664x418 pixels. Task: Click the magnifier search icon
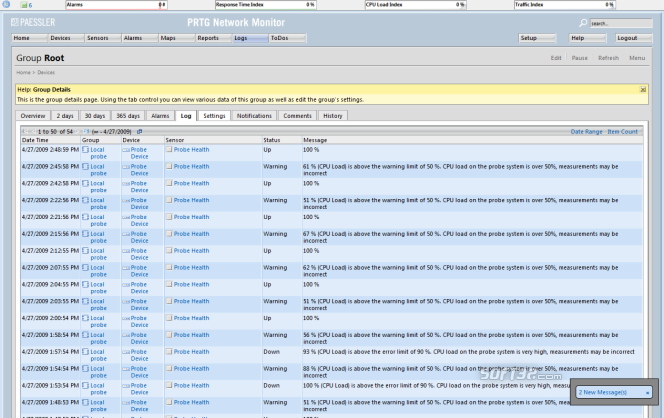coord(583,23)
